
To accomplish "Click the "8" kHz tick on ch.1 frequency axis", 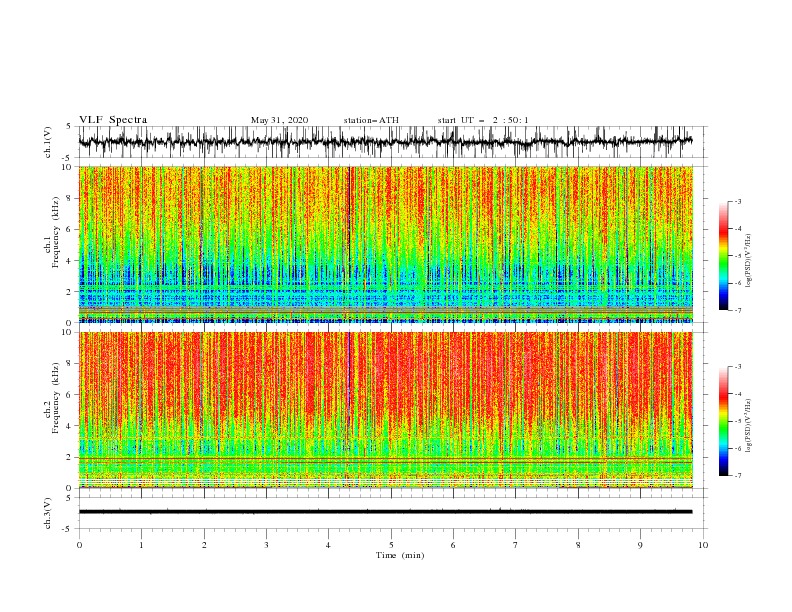I will [69, 198].
